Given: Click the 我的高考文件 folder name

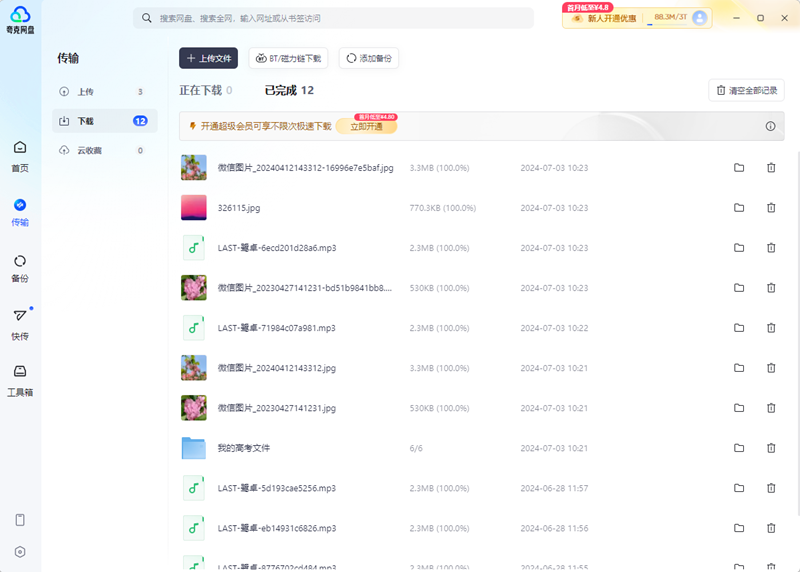Looking at the screenshot, I should coord(244,448).
